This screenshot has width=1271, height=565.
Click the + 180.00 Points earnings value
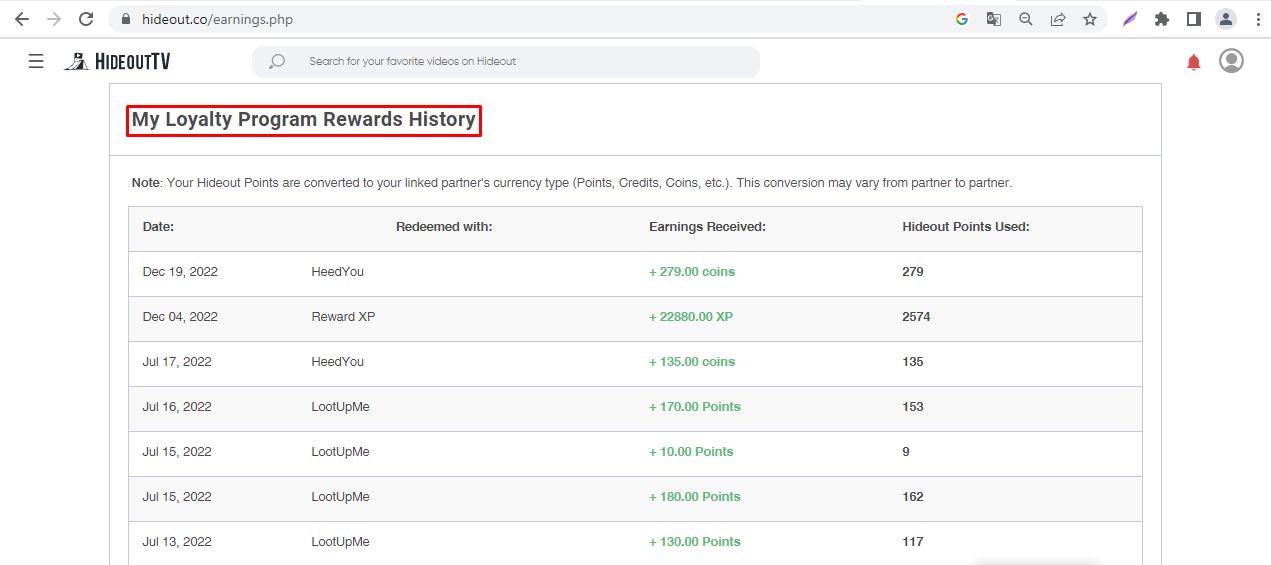695,497
